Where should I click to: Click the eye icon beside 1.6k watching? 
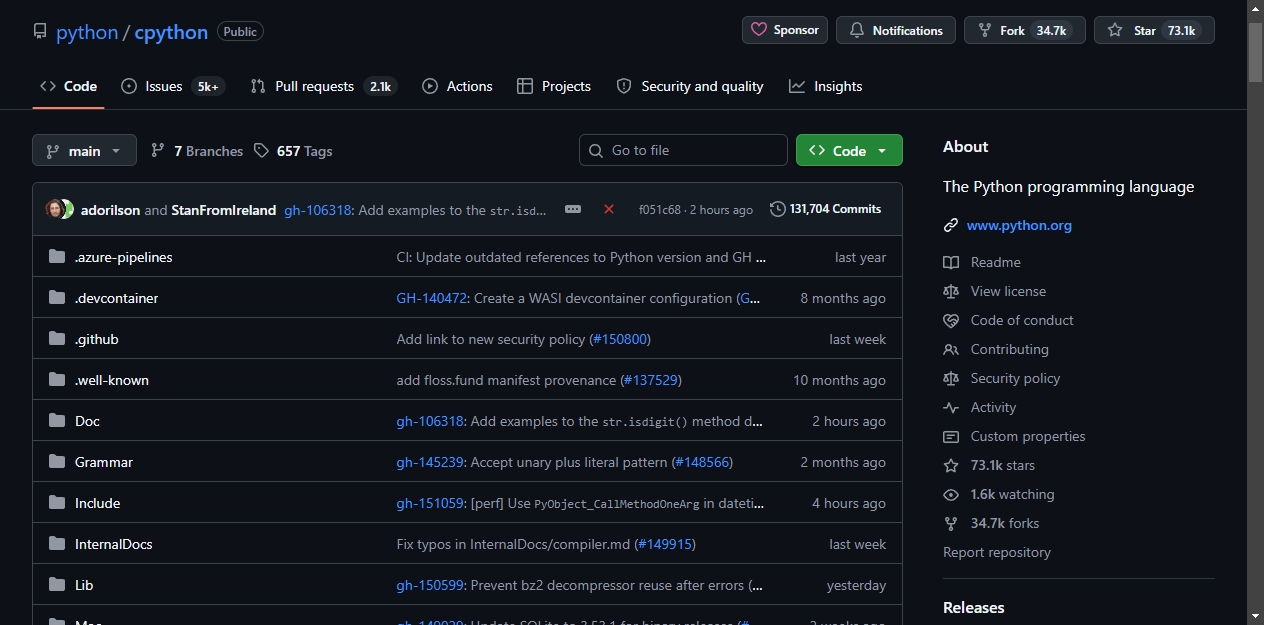(x=951, y=494)
